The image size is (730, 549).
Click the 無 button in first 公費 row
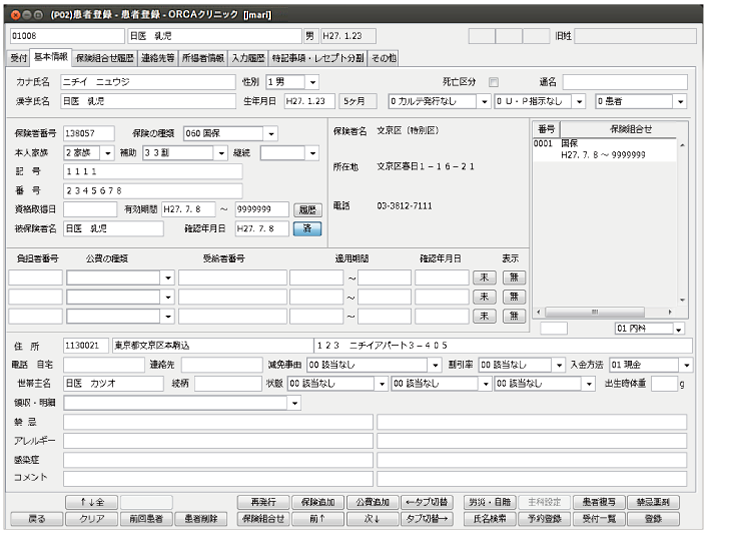[x=514, y=278]
